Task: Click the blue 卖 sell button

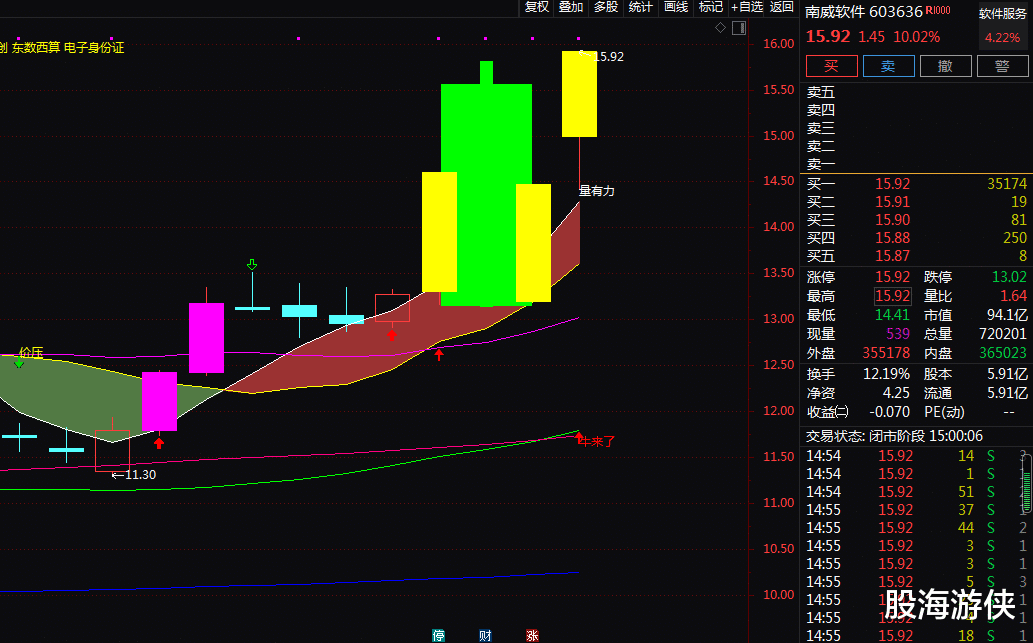Action: (x=889, y=66)
